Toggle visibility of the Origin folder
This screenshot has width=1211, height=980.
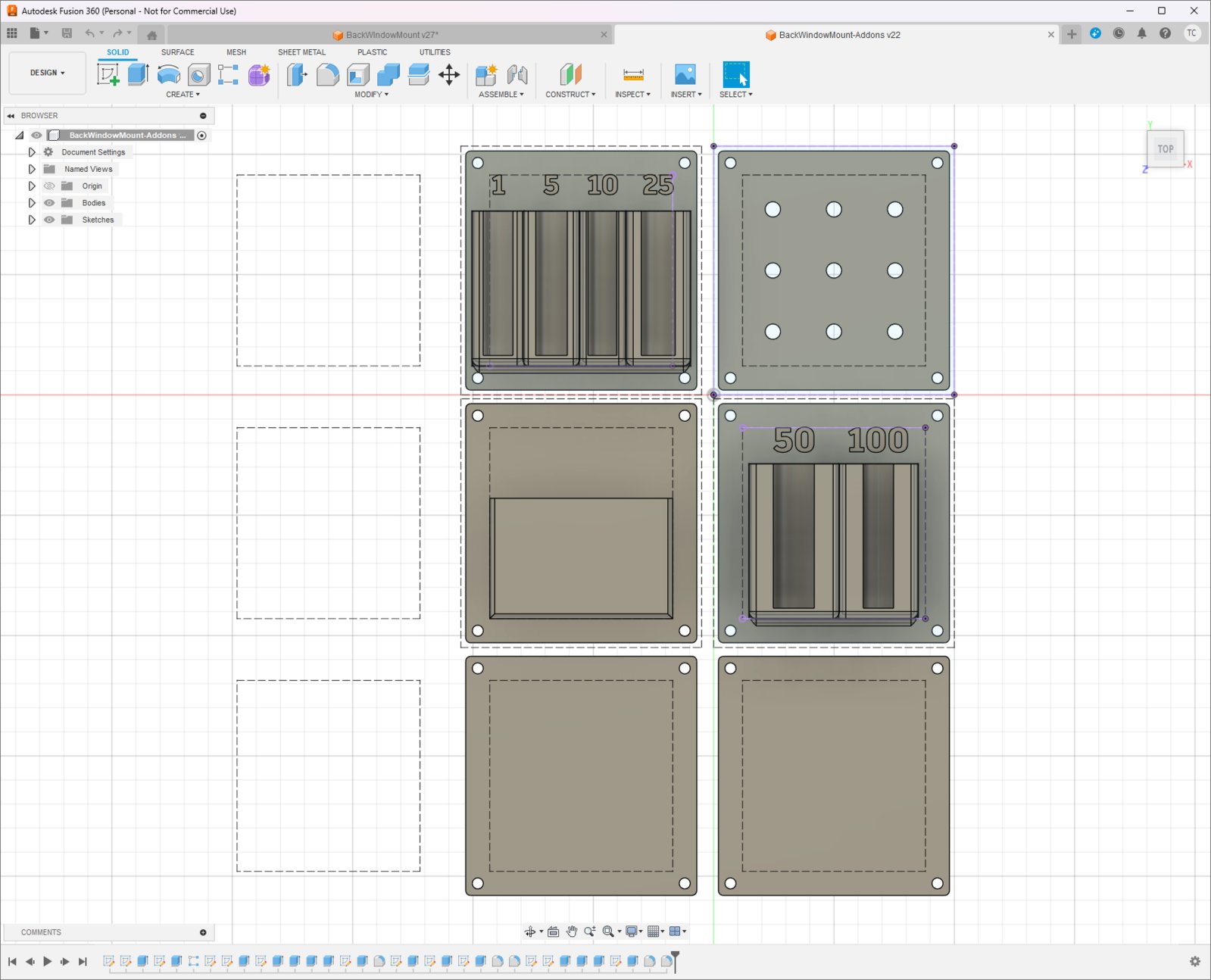[49, 186]
